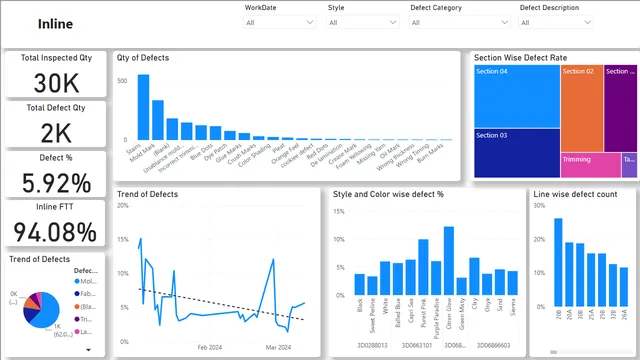Expand the Defect Description dropdown
The height and width of the screenshot is (360, 640).
[x=556, y=22]
